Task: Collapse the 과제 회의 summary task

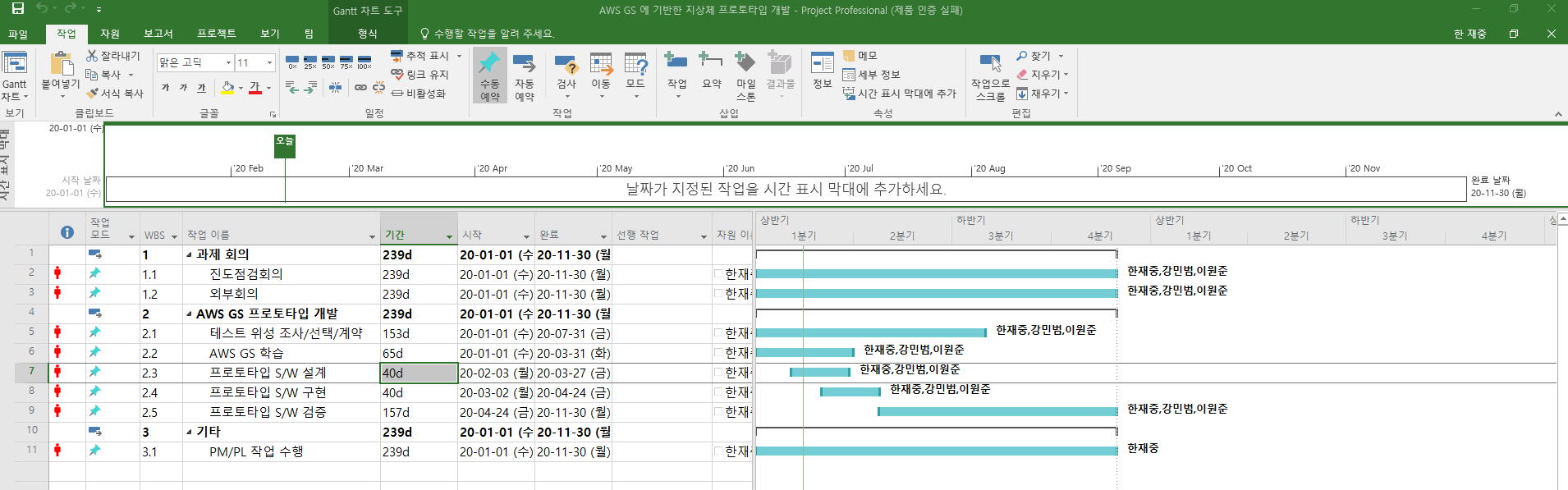Action: point(189,254)
